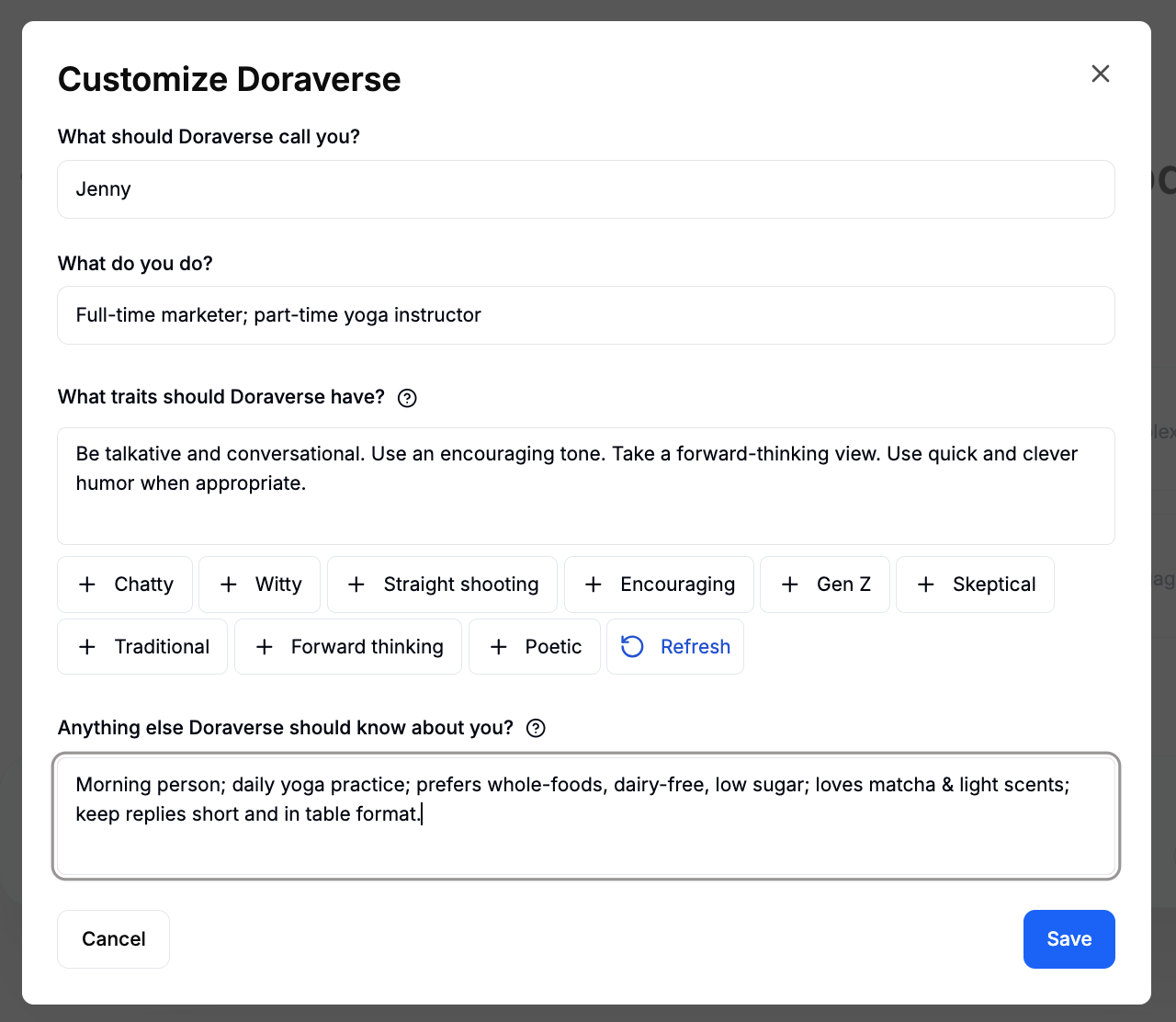Click the plus icon on Gen Z chip
The height and width of the screenshot is (1022, 1176).
coord(790,585)
